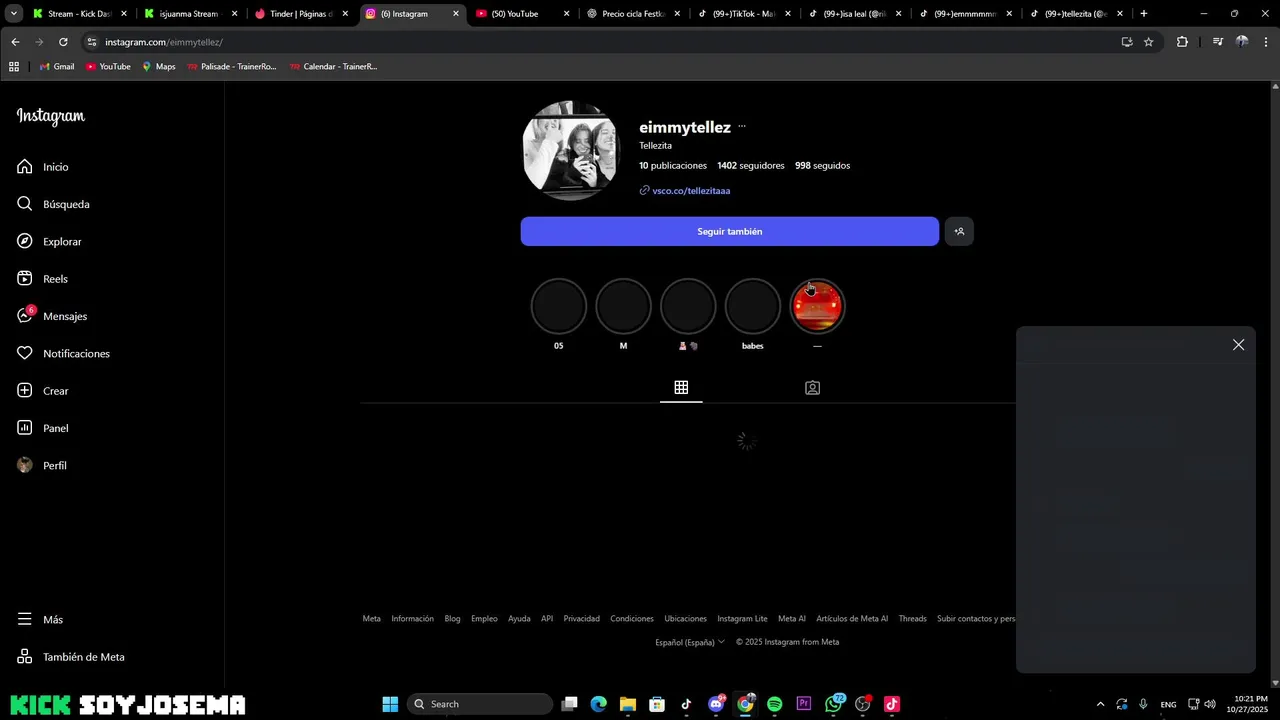
Task: Bookmark this page with the star
Action: pos(1149,42)
